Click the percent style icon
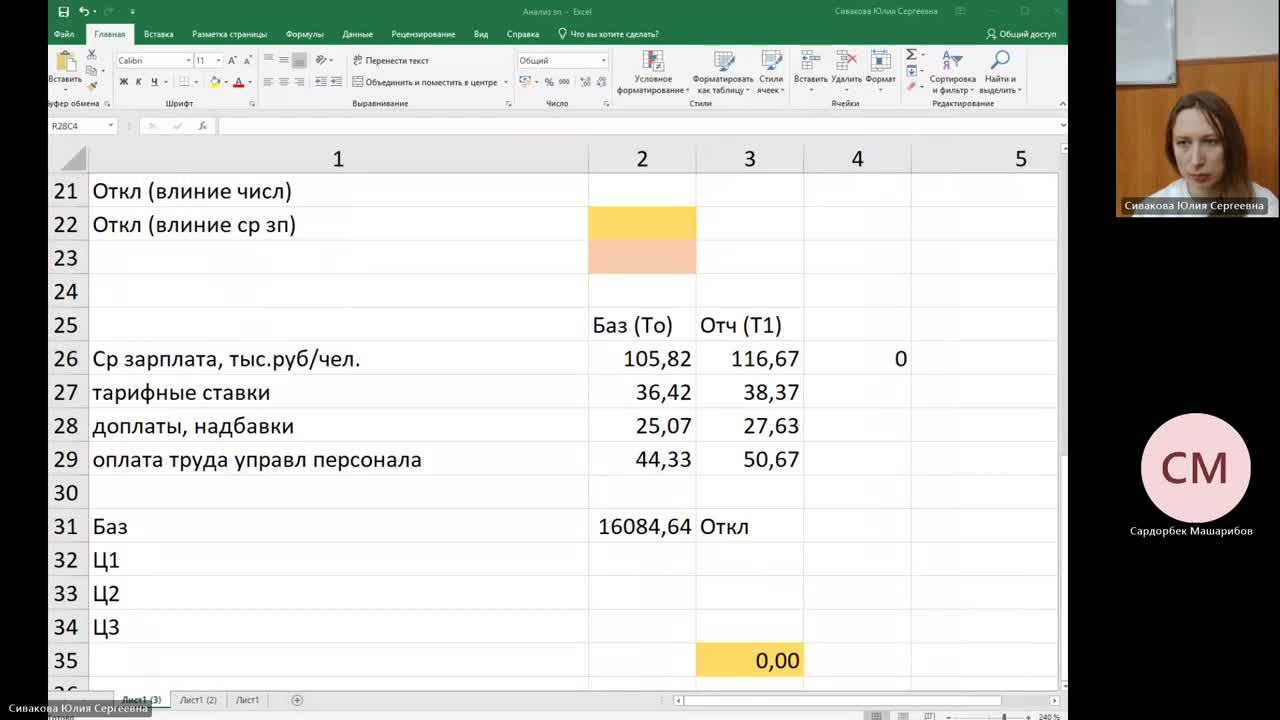The height and width of the screenshot is (720, 1280). [x=550, y=82]
